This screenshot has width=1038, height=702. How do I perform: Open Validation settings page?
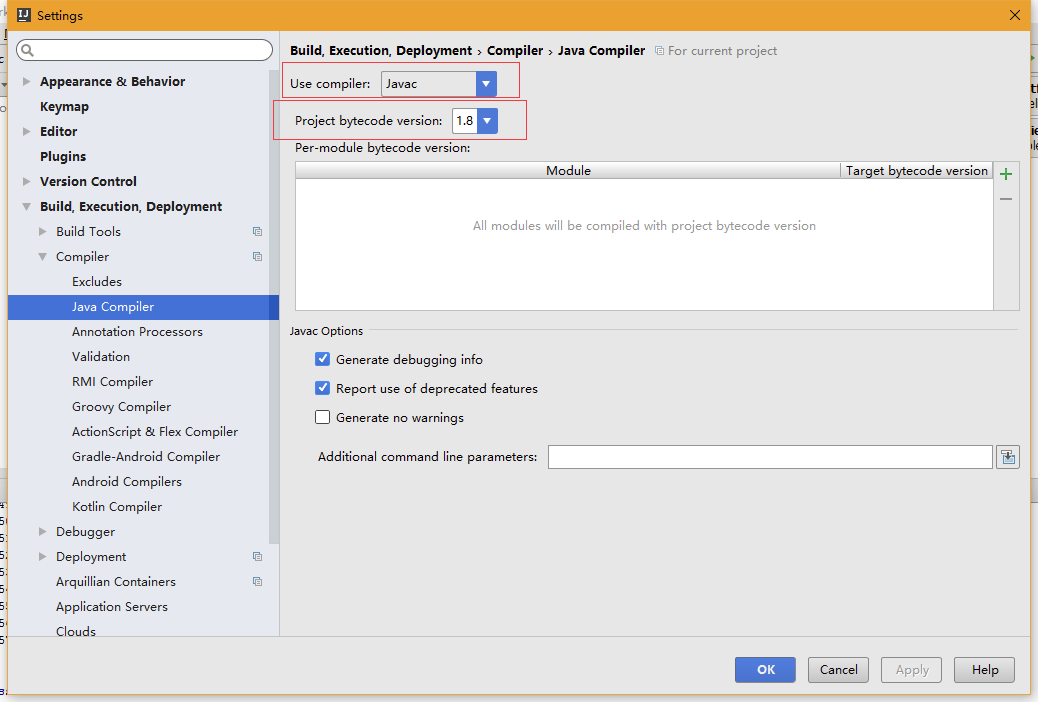101,357
